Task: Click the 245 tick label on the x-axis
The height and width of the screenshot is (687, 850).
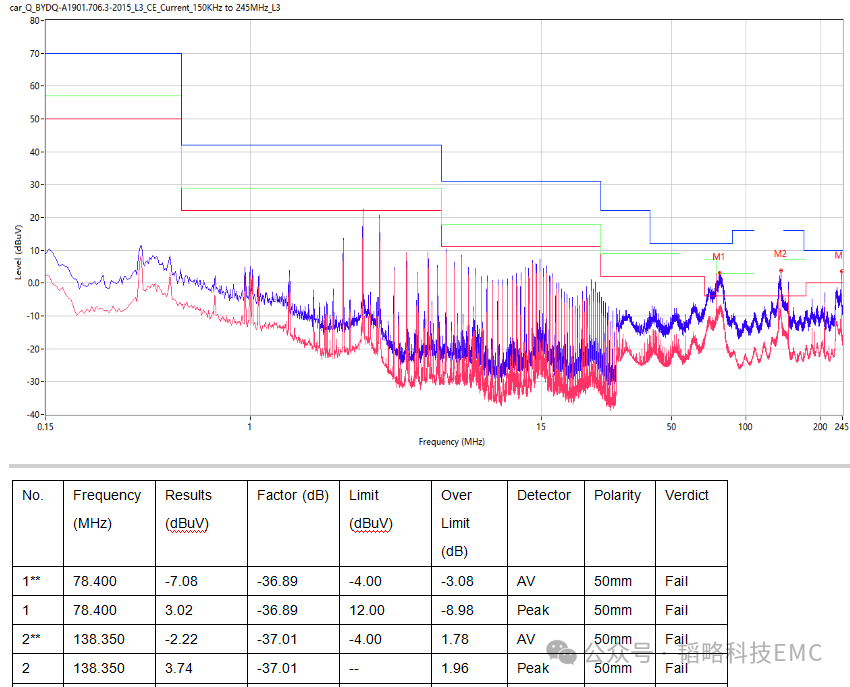Action: tap(841, 426)
